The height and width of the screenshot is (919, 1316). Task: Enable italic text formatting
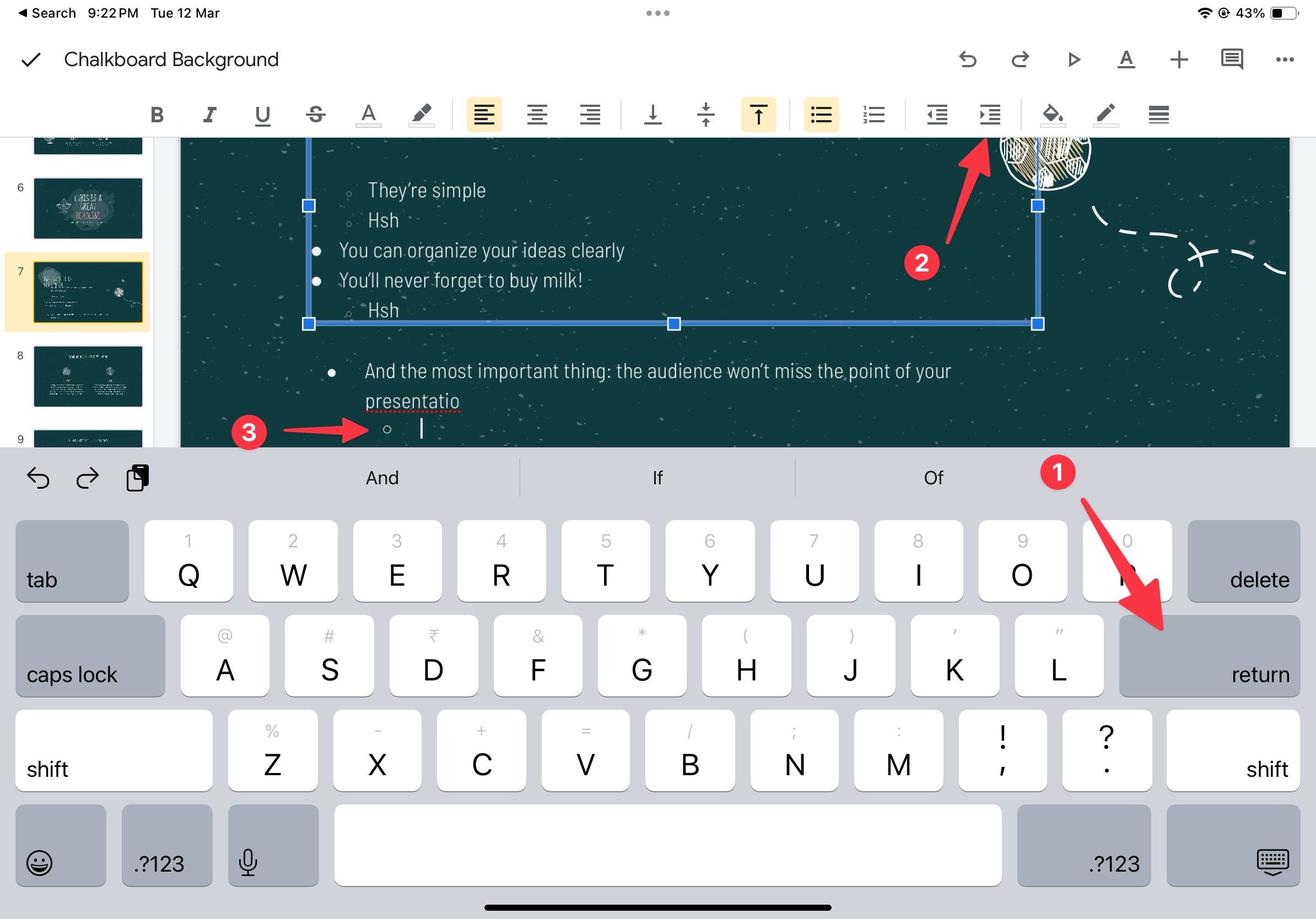tap(211, 112)
